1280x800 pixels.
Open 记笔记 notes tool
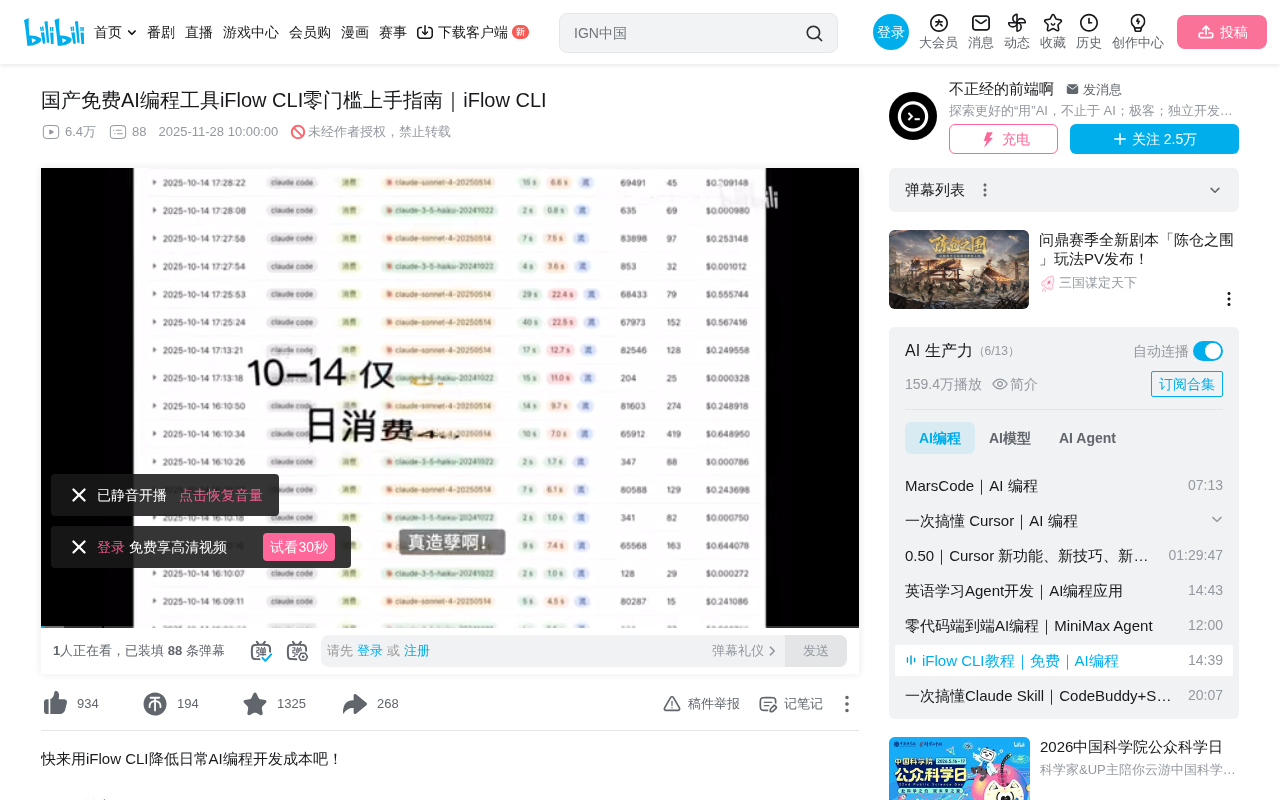(x=791, y=704)
